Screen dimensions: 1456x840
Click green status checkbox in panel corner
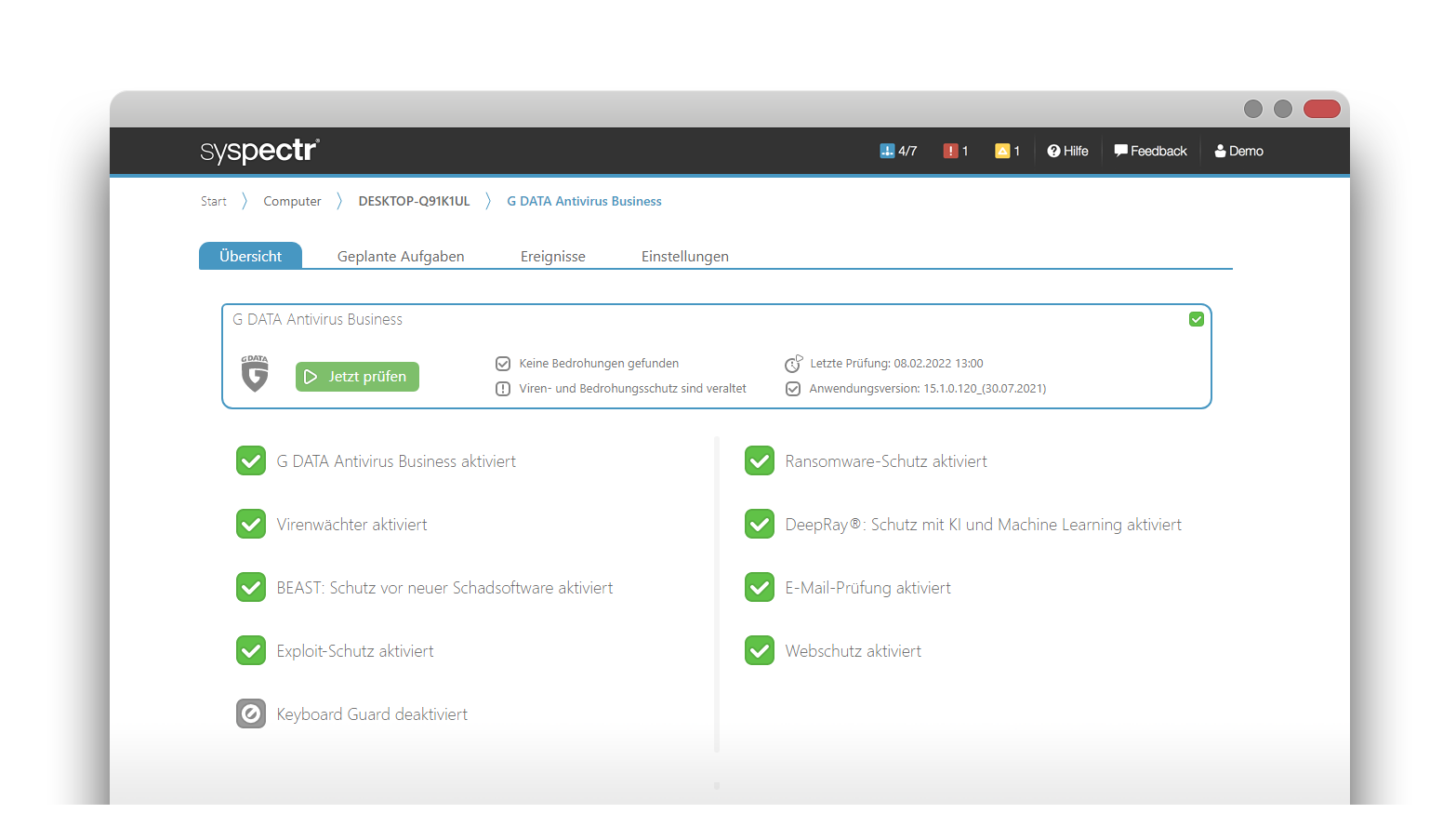click(x=1197, y=319)
